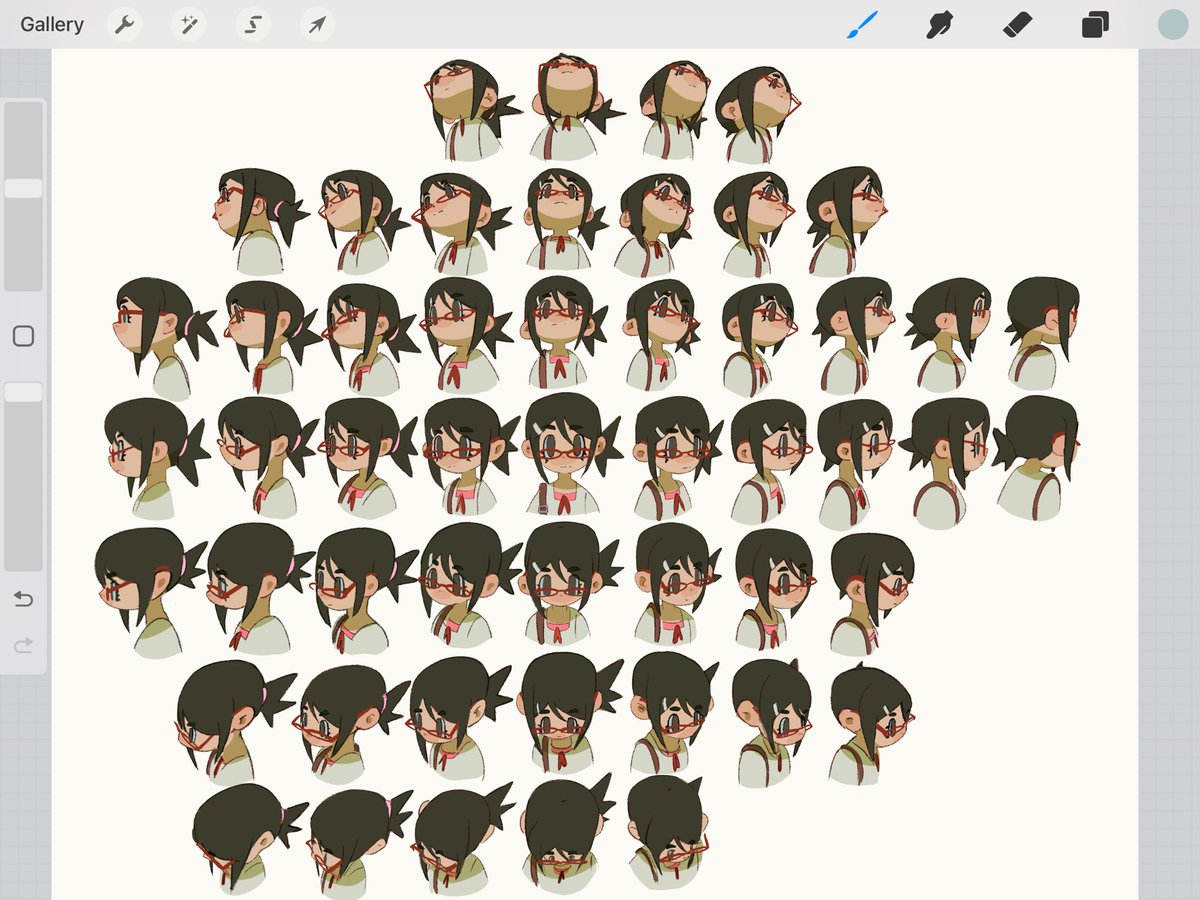Tap the front-facing face with pink bow
Viewport: 1200px width, 900px height.
(565, 455)
